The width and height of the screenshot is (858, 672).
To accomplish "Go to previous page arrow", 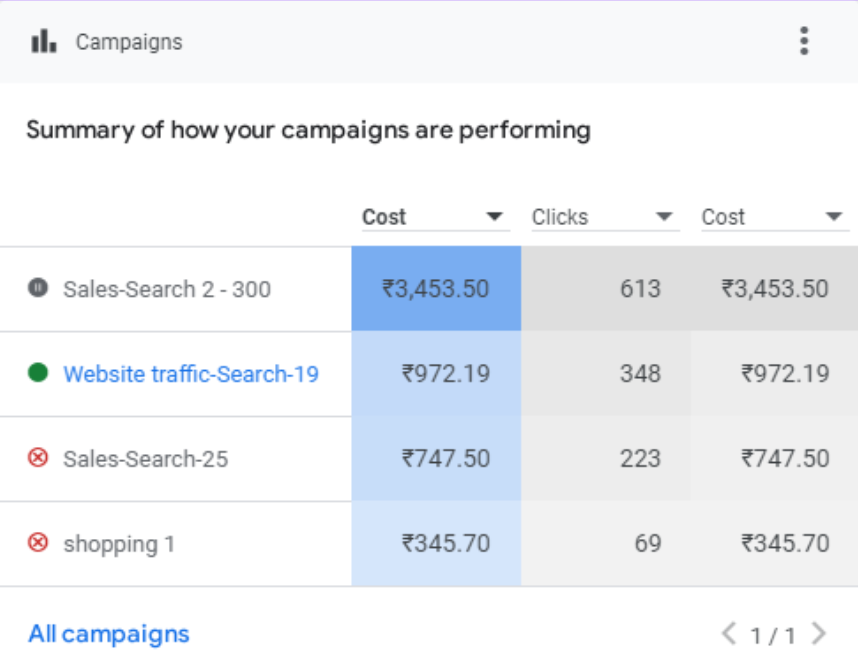I will (729, 634).
